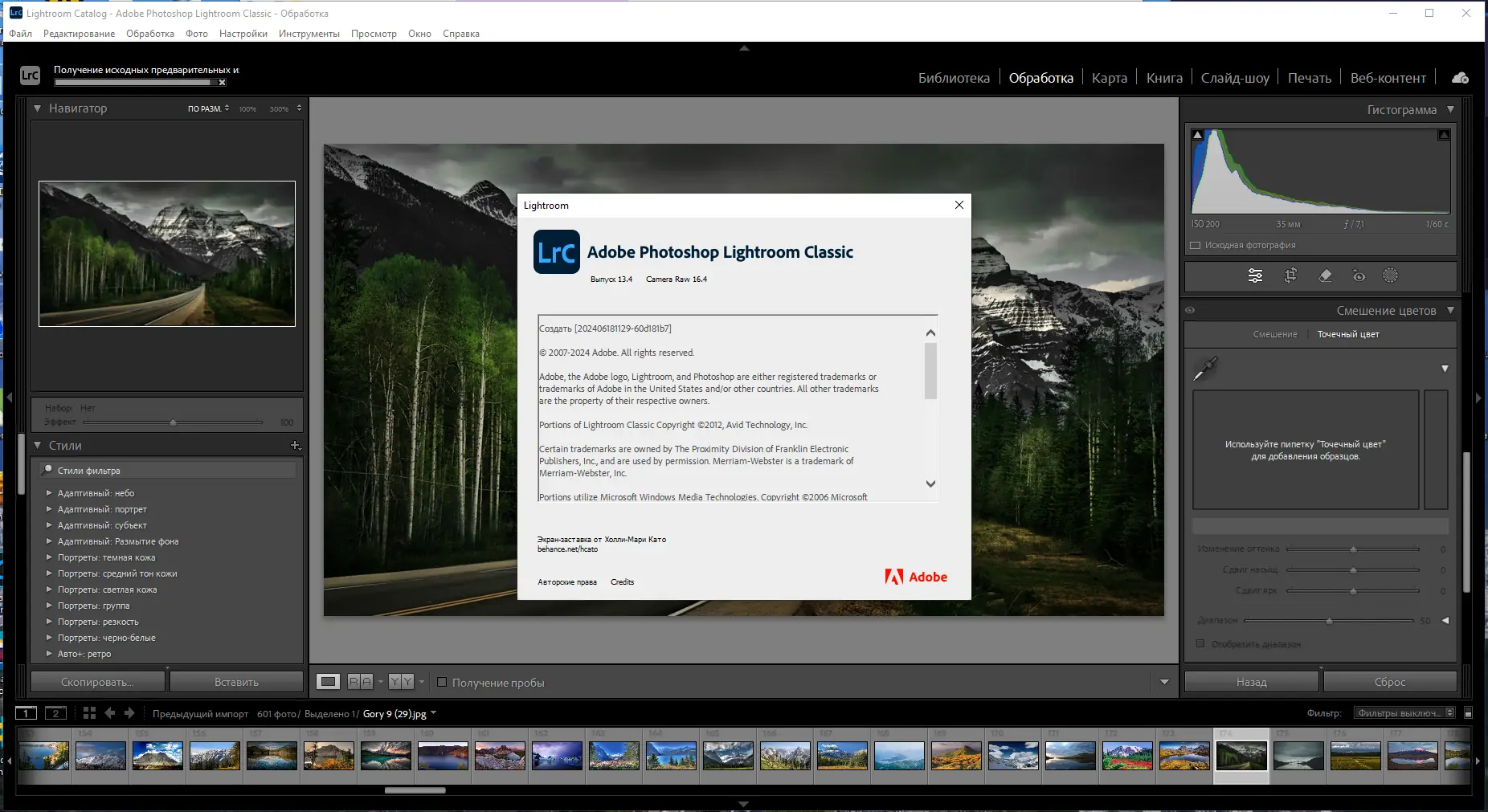Toggle 'Смешение цветов' panel visibility eye

pos(1190,310)
